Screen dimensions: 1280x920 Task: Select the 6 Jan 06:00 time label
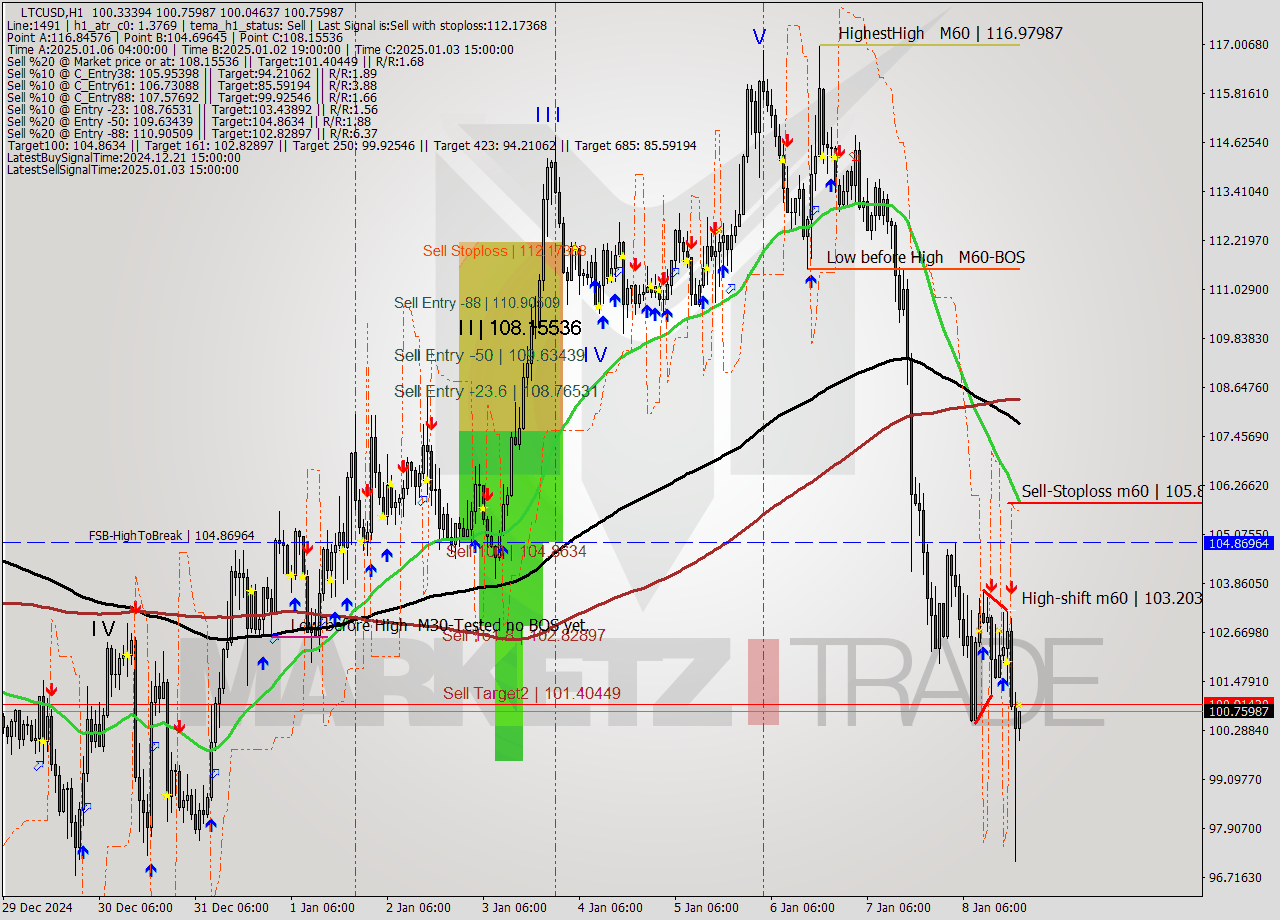click(802, 908)
